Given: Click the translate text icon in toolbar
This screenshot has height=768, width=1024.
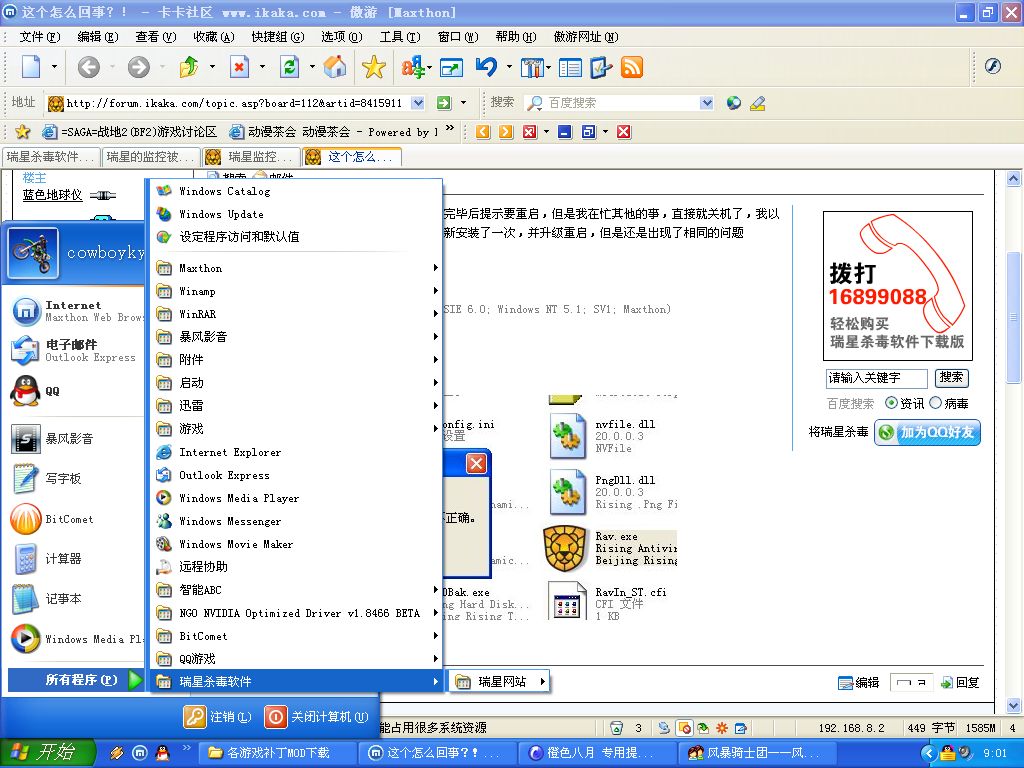Looking at the screenshot, I should (x=413, y=67).
